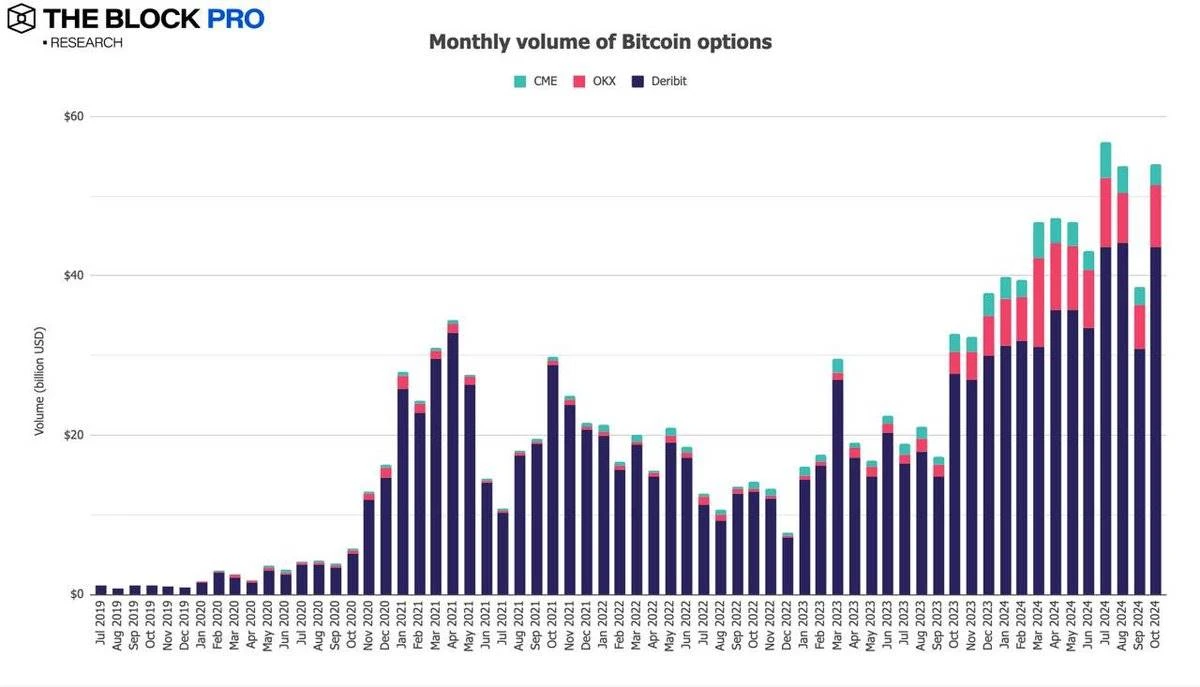
Task: Click the Deribit segment of the Jul 2024 bar
Action: (1105, 420)
